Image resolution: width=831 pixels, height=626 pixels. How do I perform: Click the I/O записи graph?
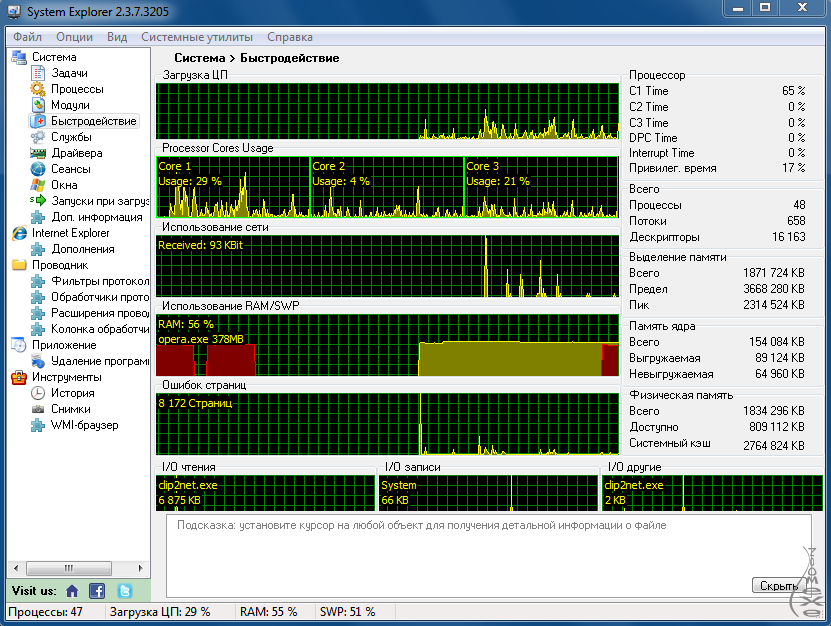[488, 493]
